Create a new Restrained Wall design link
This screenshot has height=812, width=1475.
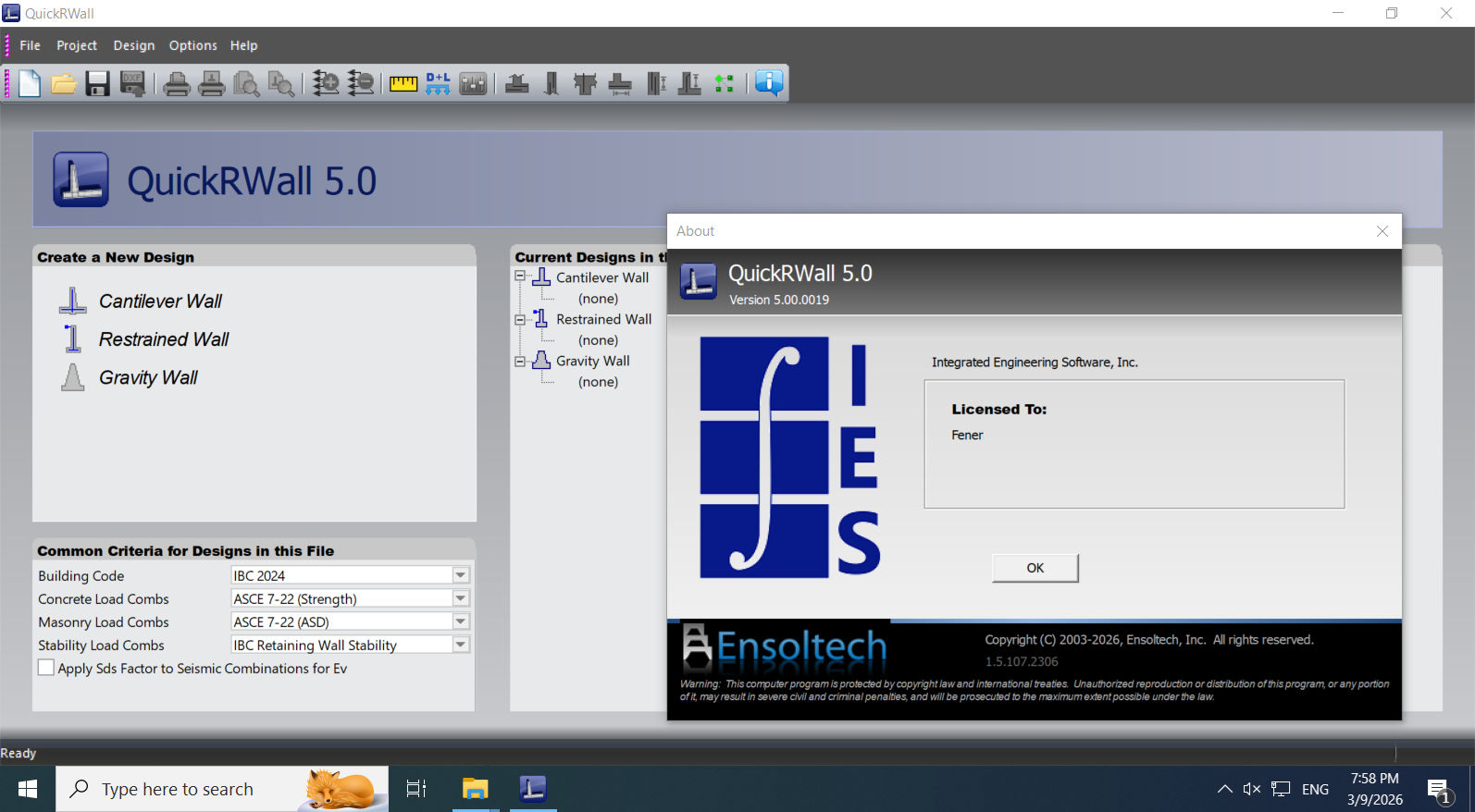point(164,339)
